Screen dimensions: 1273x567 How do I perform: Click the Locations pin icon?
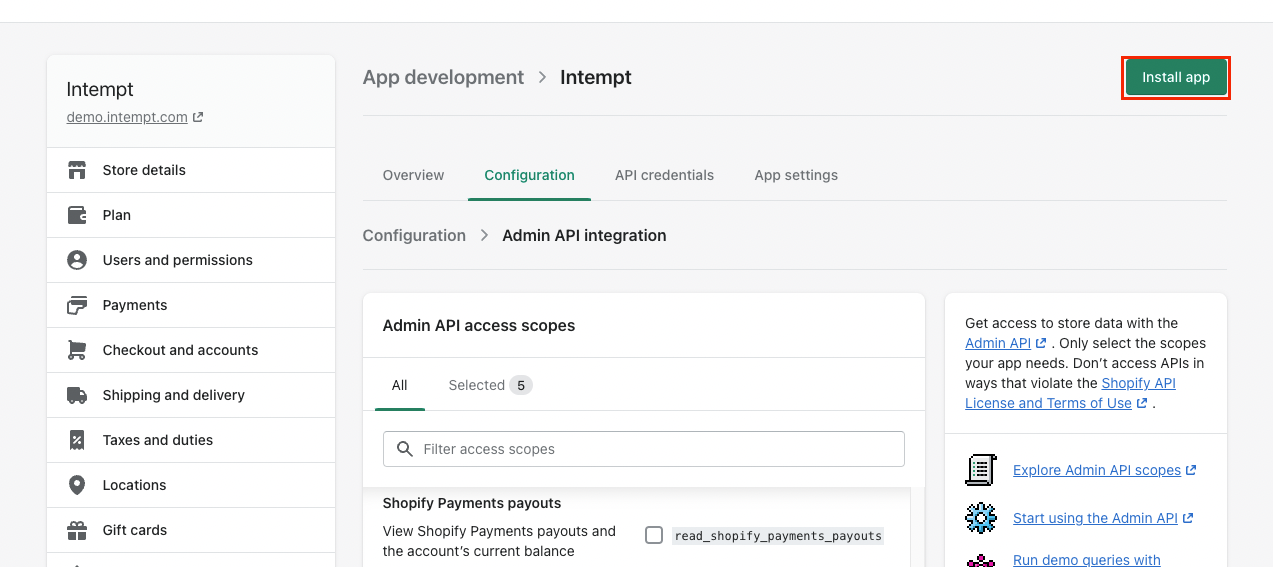point(77,485)
